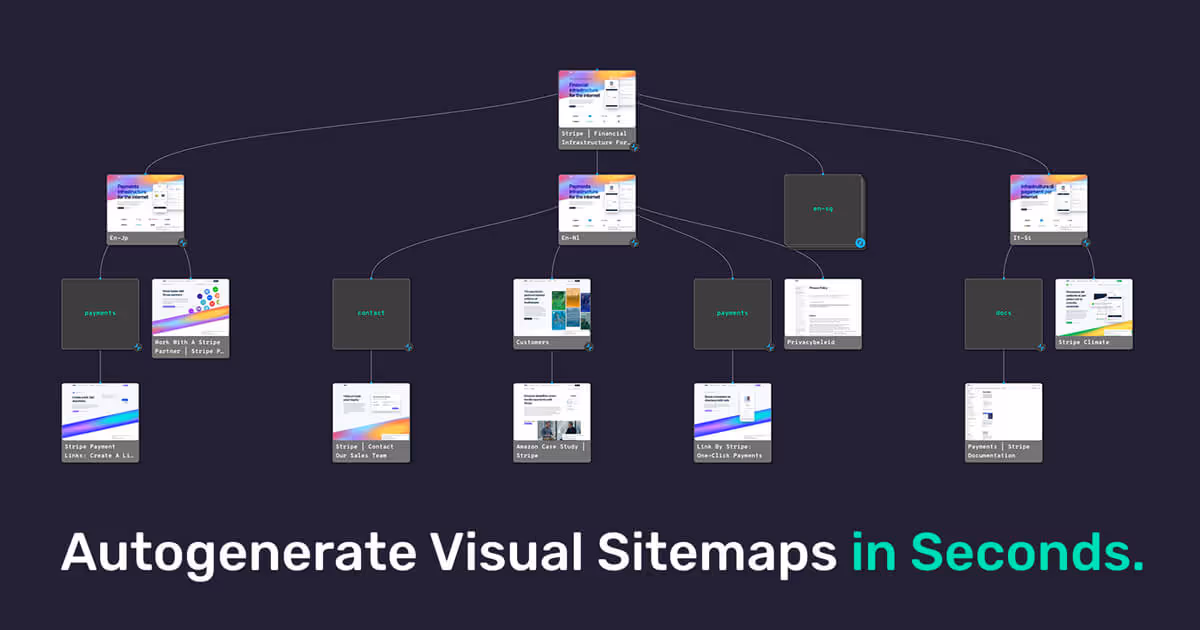Click the spinner icon on the docs node
Image resolution: width=1200 pixels, height=630 pixels.
(x=1042, y=347)
